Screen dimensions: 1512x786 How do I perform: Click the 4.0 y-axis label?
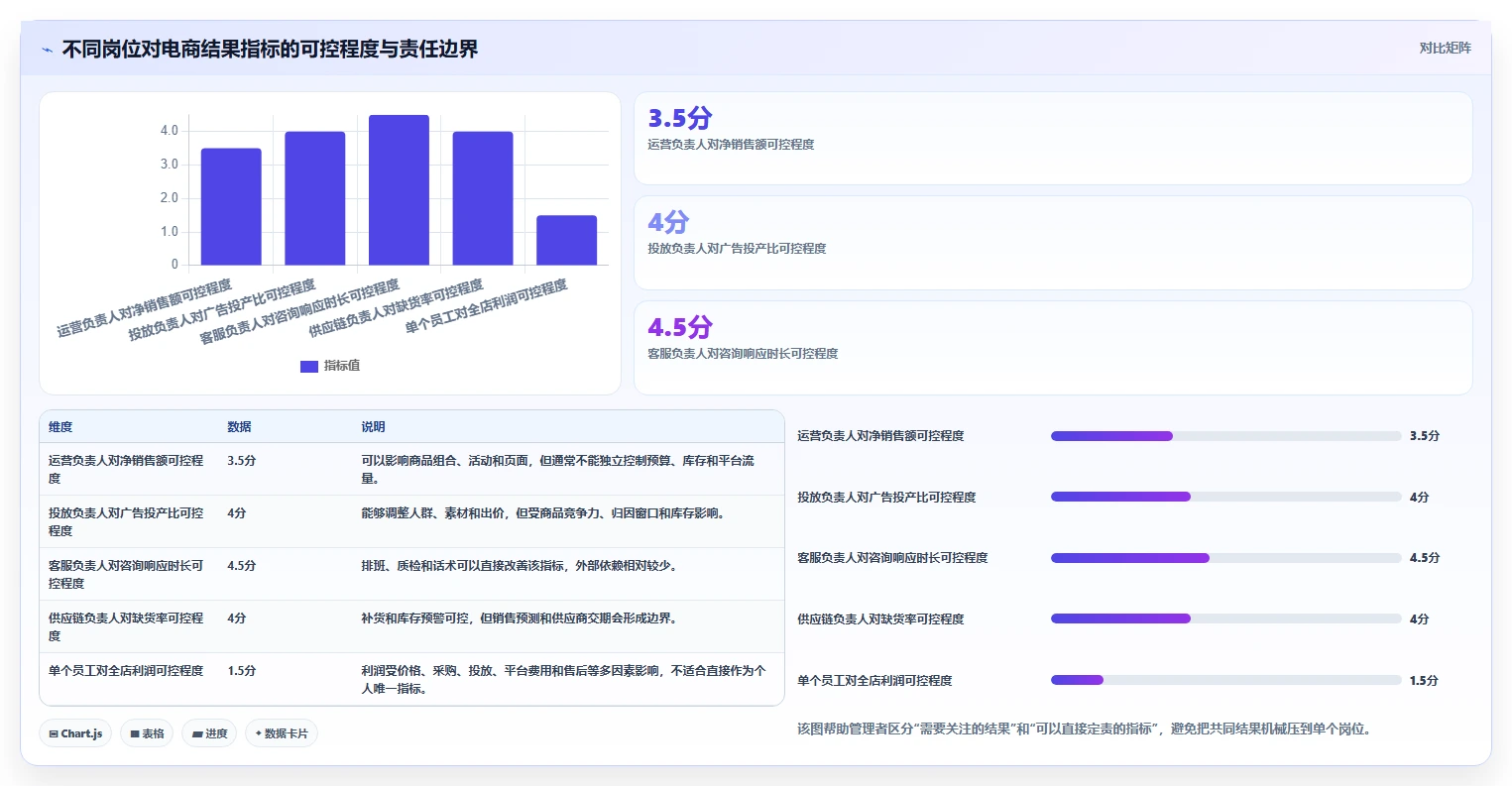pos(170,131)
